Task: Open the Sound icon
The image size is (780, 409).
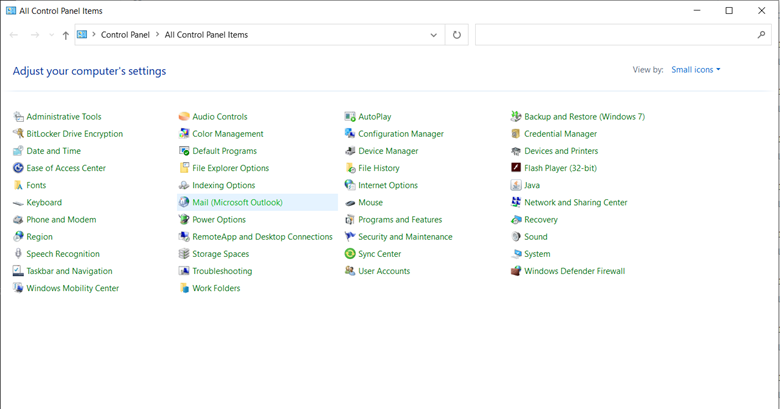Action: click(x=516, y=237)
